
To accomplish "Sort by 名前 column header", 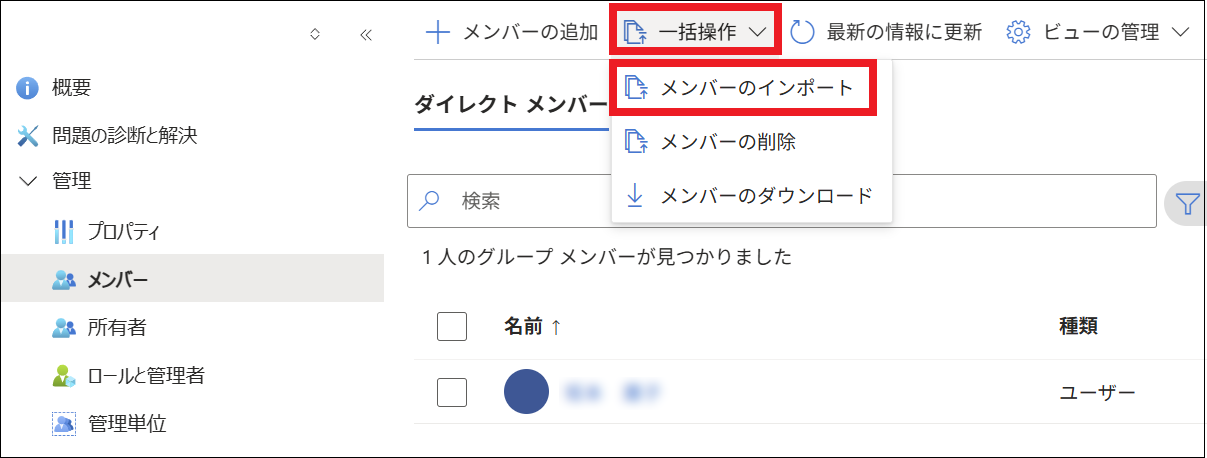I will click(523, 326).
